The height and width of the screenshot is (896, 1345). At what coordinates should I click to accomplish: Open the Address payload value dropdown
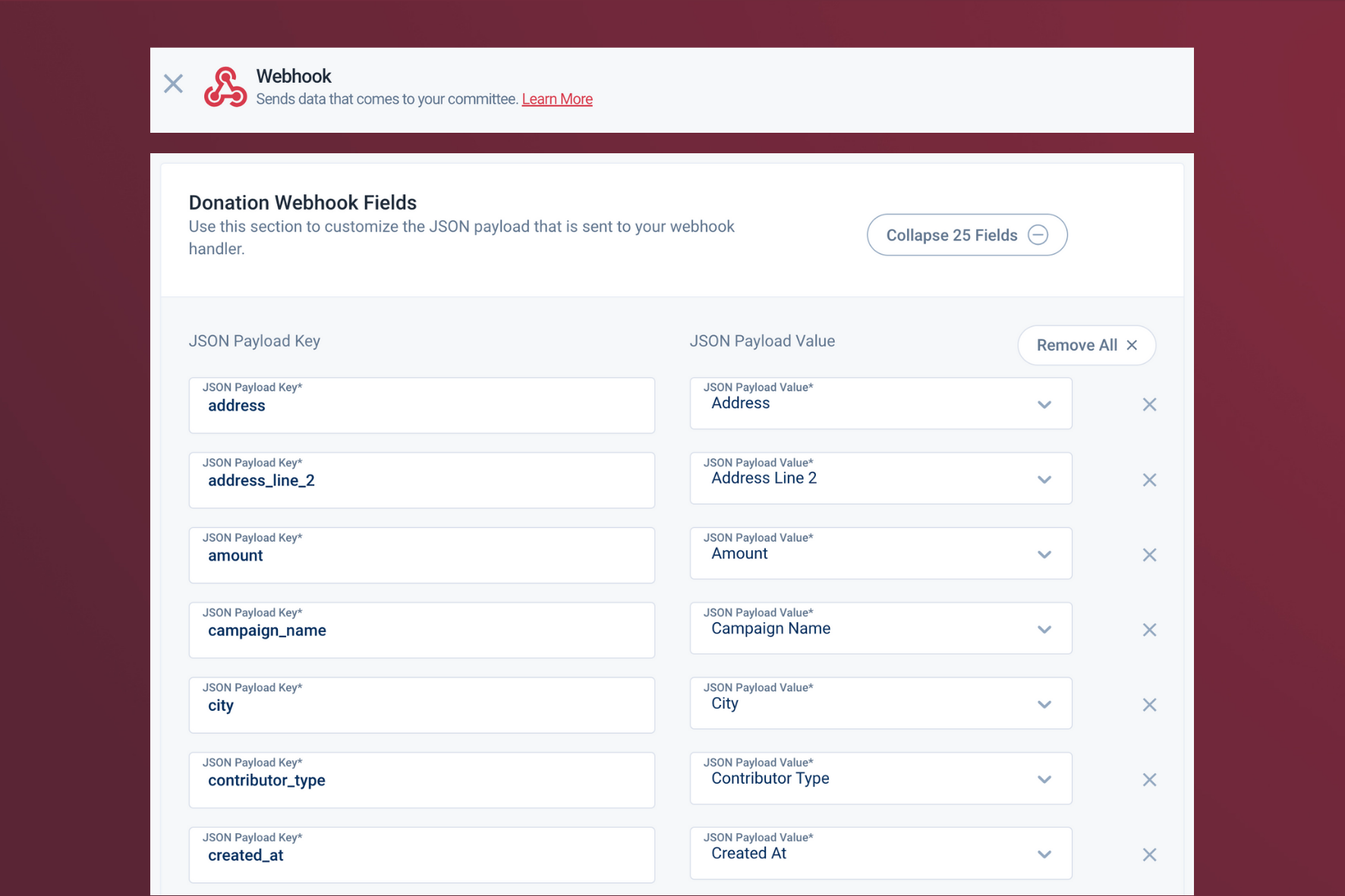pos(1044,404)
